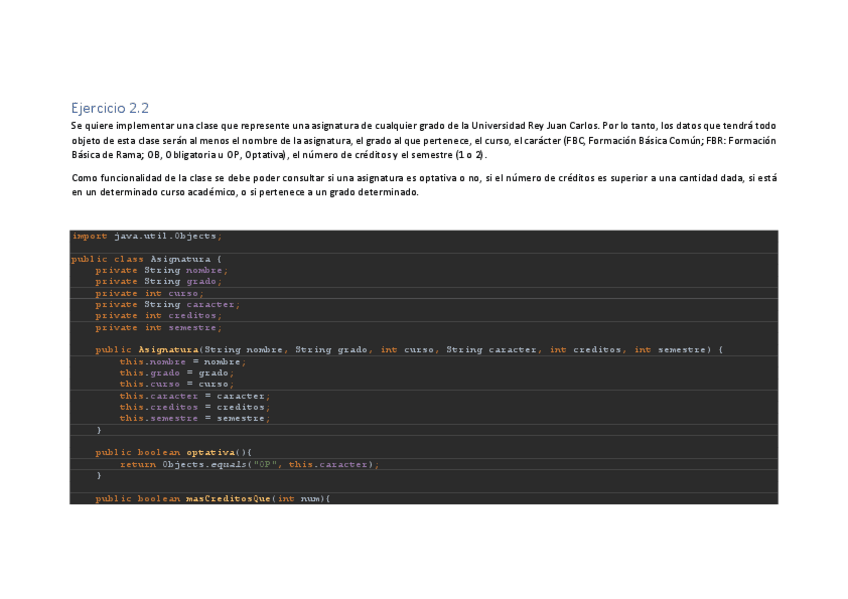Click the "this.caracter = caracter;" assignment
The image size is (848, 599).
click(x=194, y=395)
